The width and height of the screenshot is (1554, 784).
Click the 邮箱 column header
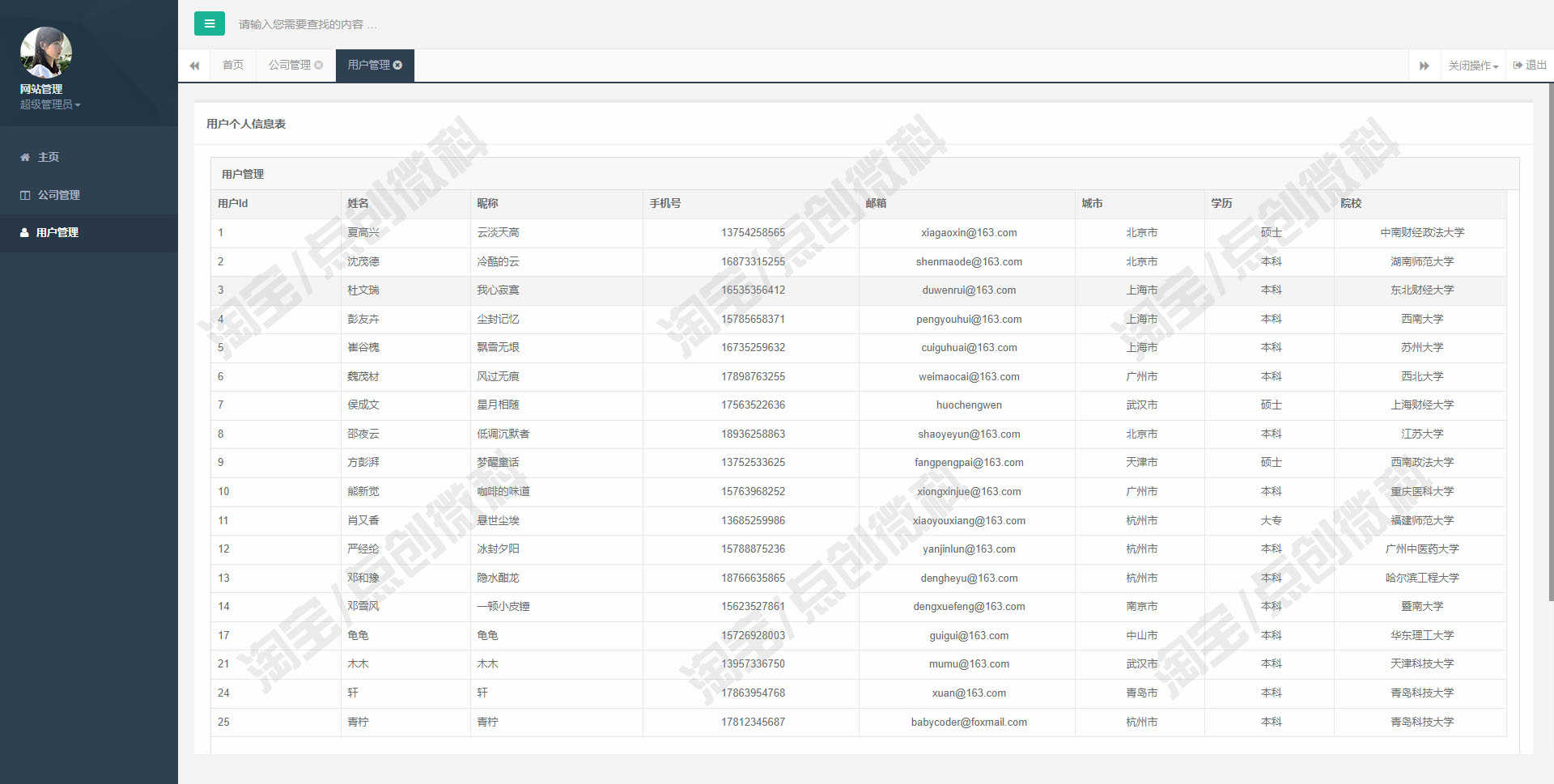[x=967, y=203]
